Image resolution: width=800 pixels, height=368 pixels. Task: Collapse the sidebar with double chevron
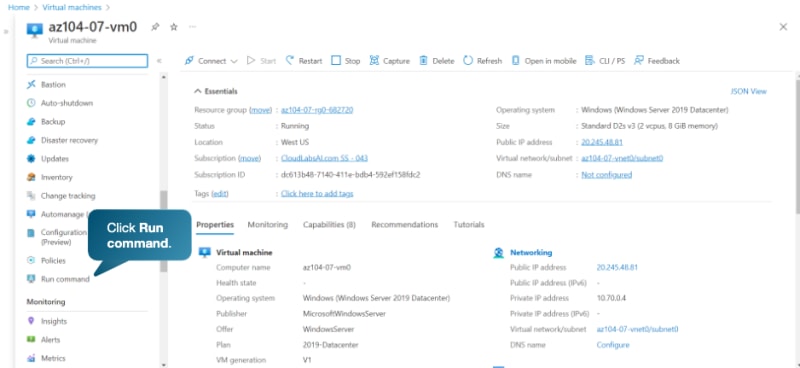(159, 61)
